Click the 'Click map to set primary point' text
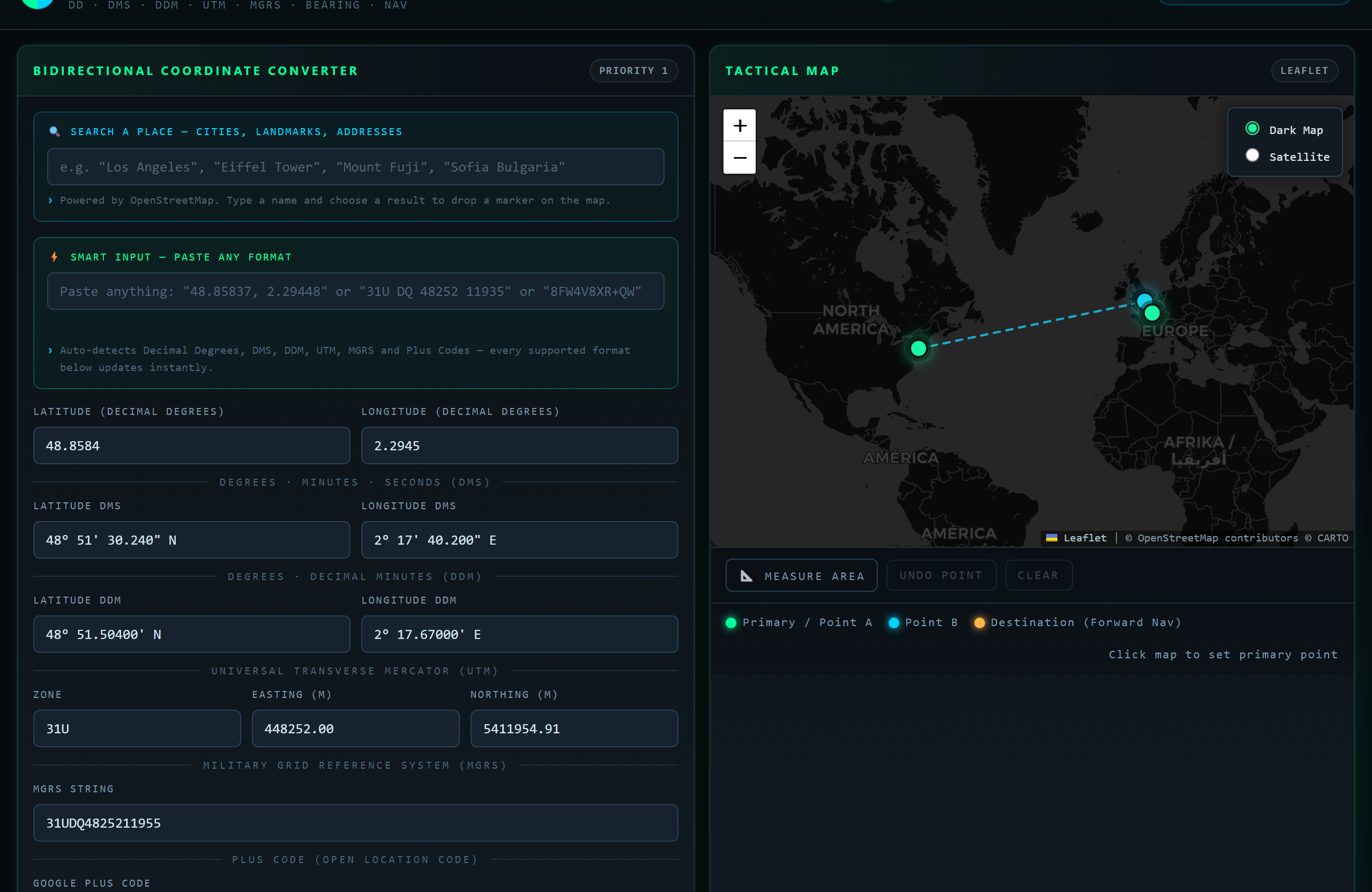 (1222, 655)
